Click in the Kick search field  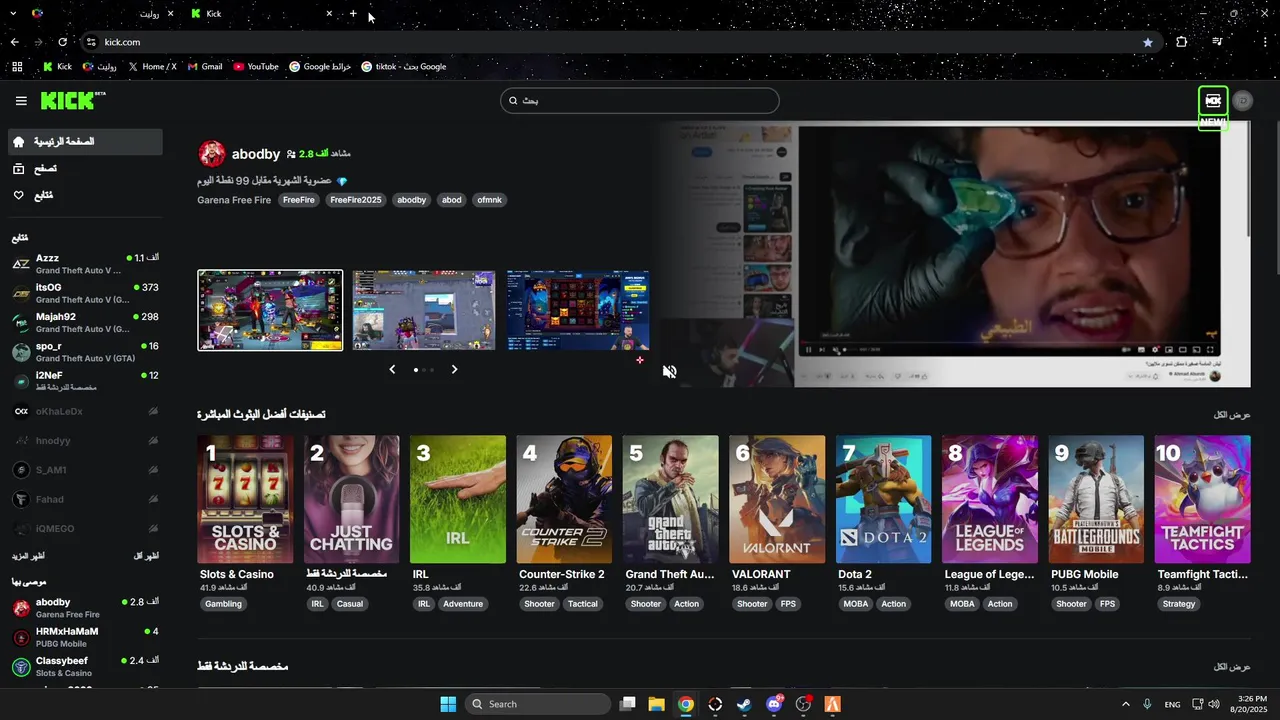(640, 100)
